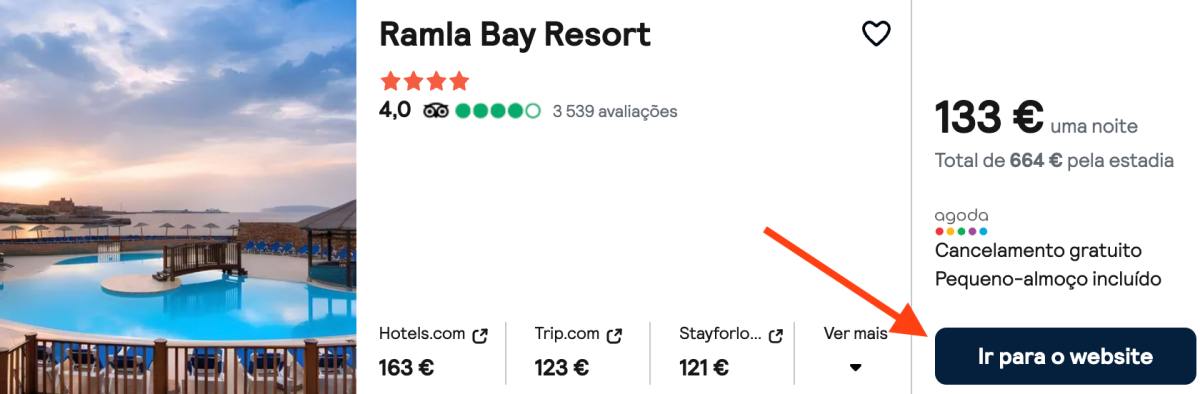Image resolution: width=1200 pixels, height=394 pixels.
Task: View the hotel pool photo thumbnail
Action: (x=178, y=197)
